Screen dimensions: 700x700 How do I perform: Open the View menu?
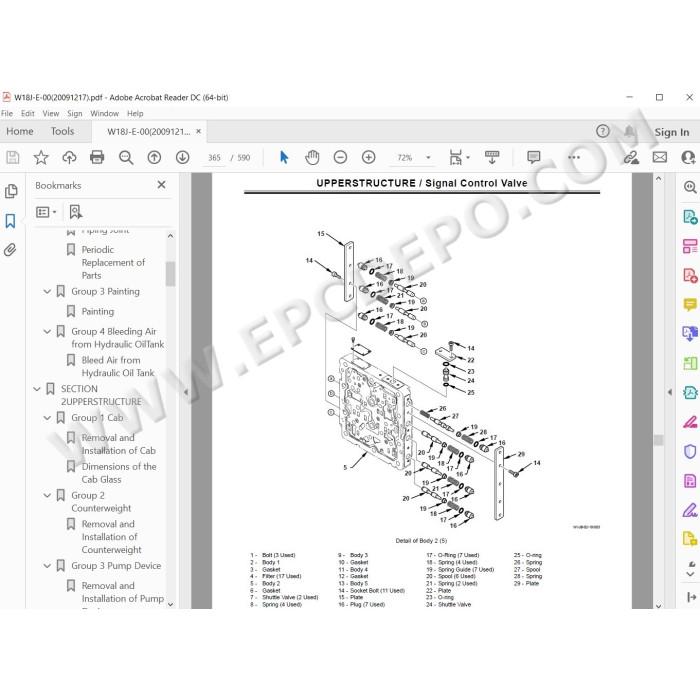[50, 113]
